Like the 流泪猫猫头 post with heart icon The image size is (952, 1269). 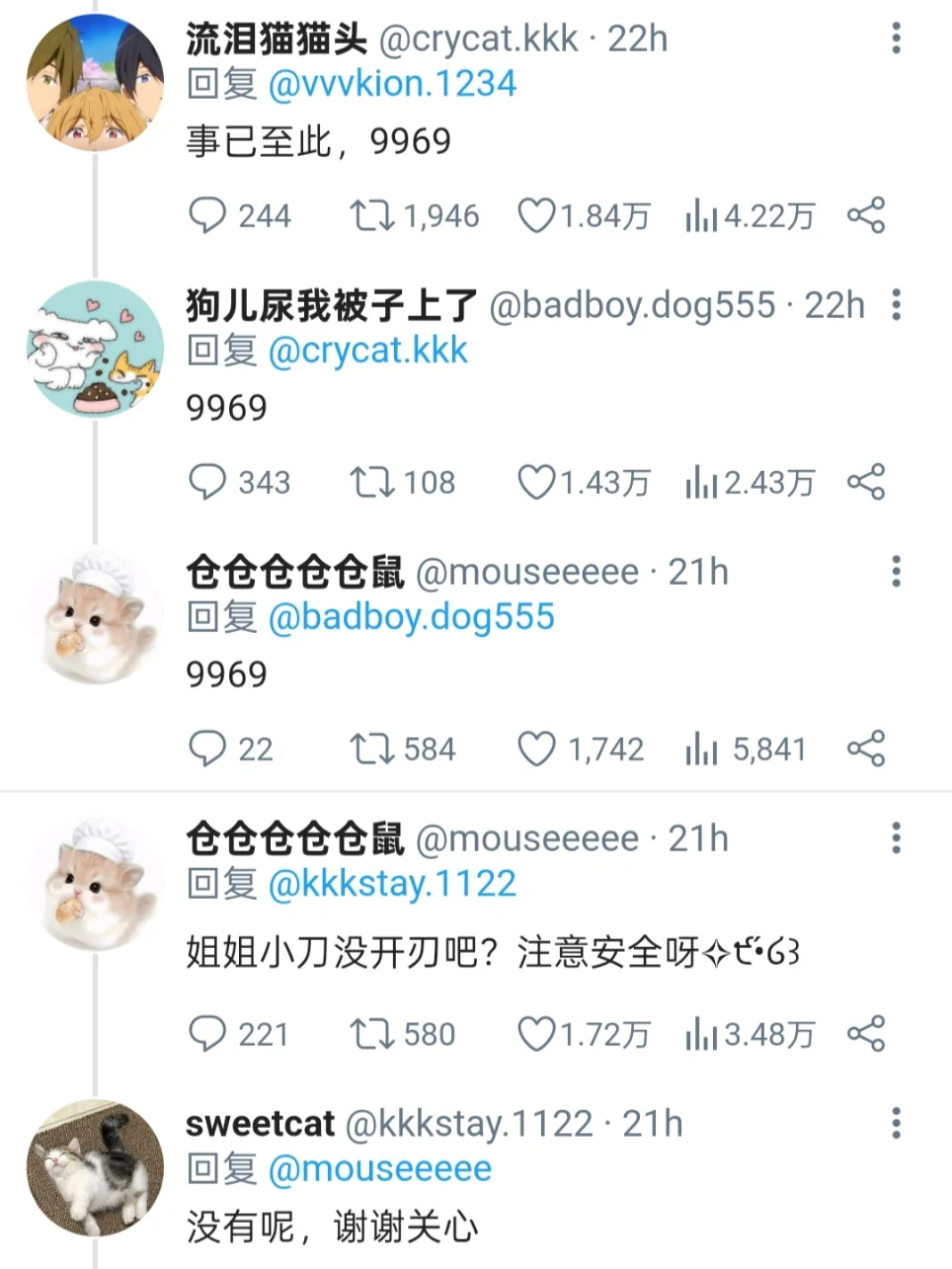tap(536, 215)
